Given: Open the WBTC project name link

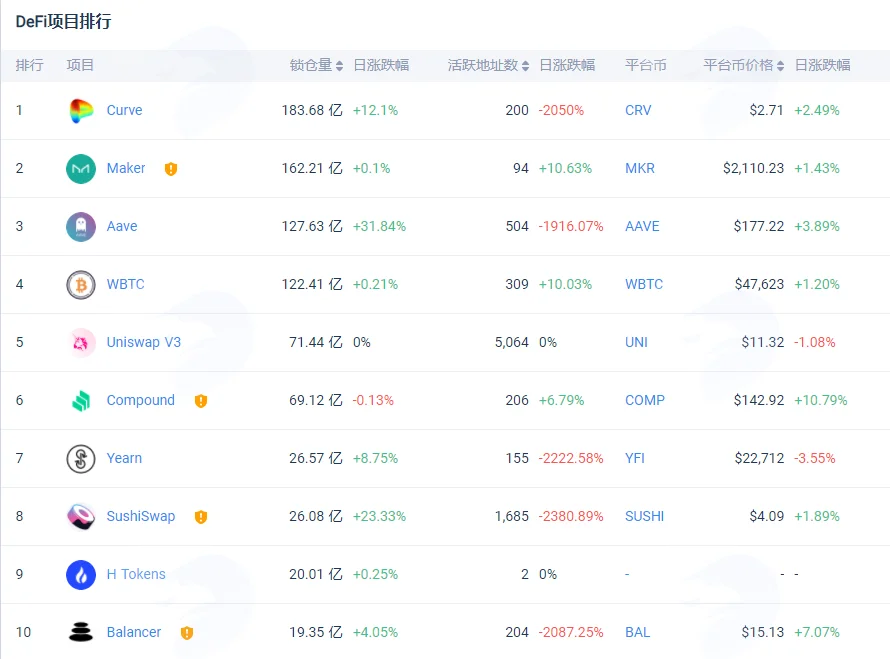Looking at the screenshot, I should tap(125, 284).
